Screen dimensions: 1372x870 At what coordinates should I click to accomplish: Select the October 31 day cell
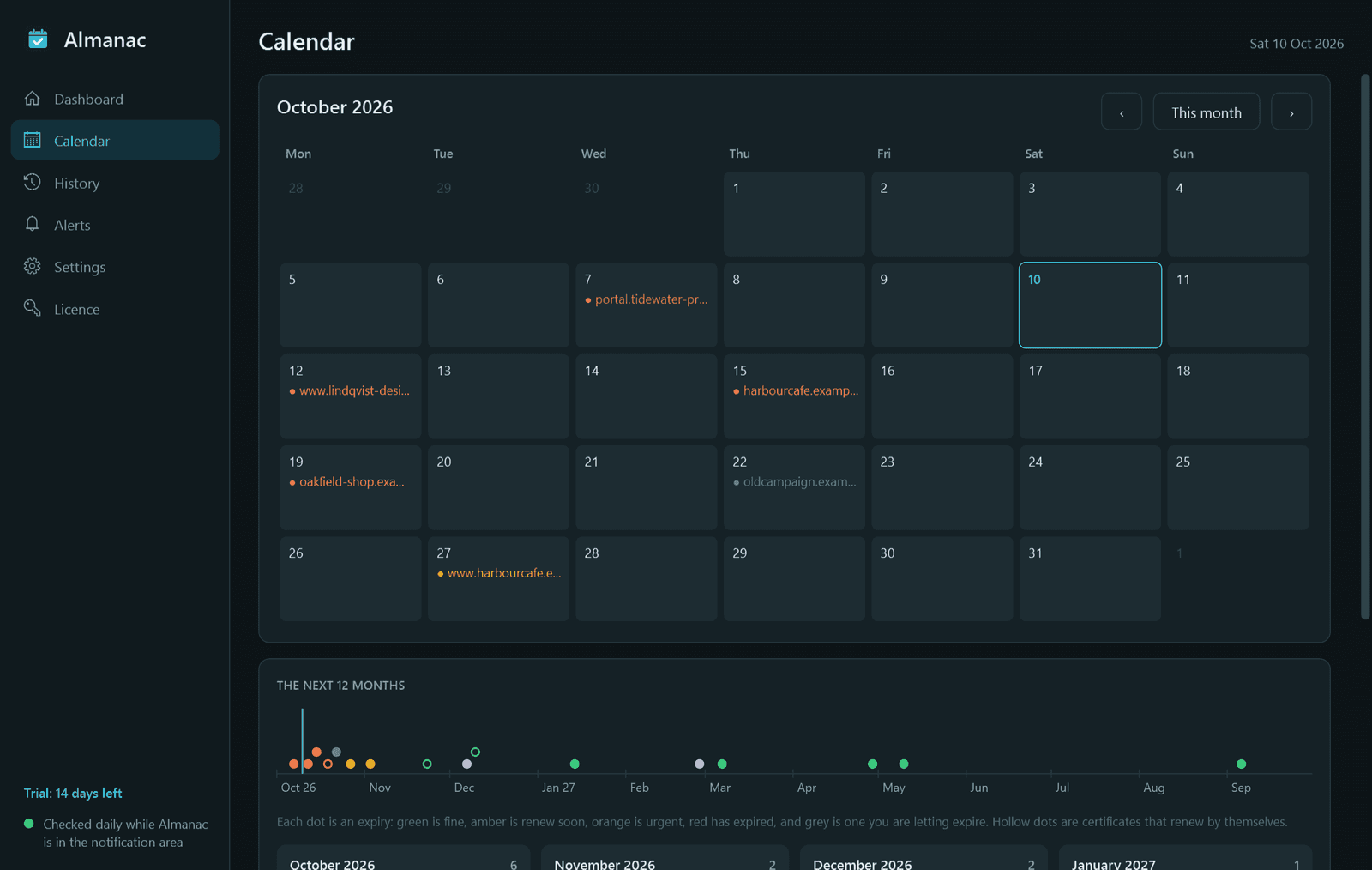click(x=1090, y=579)
